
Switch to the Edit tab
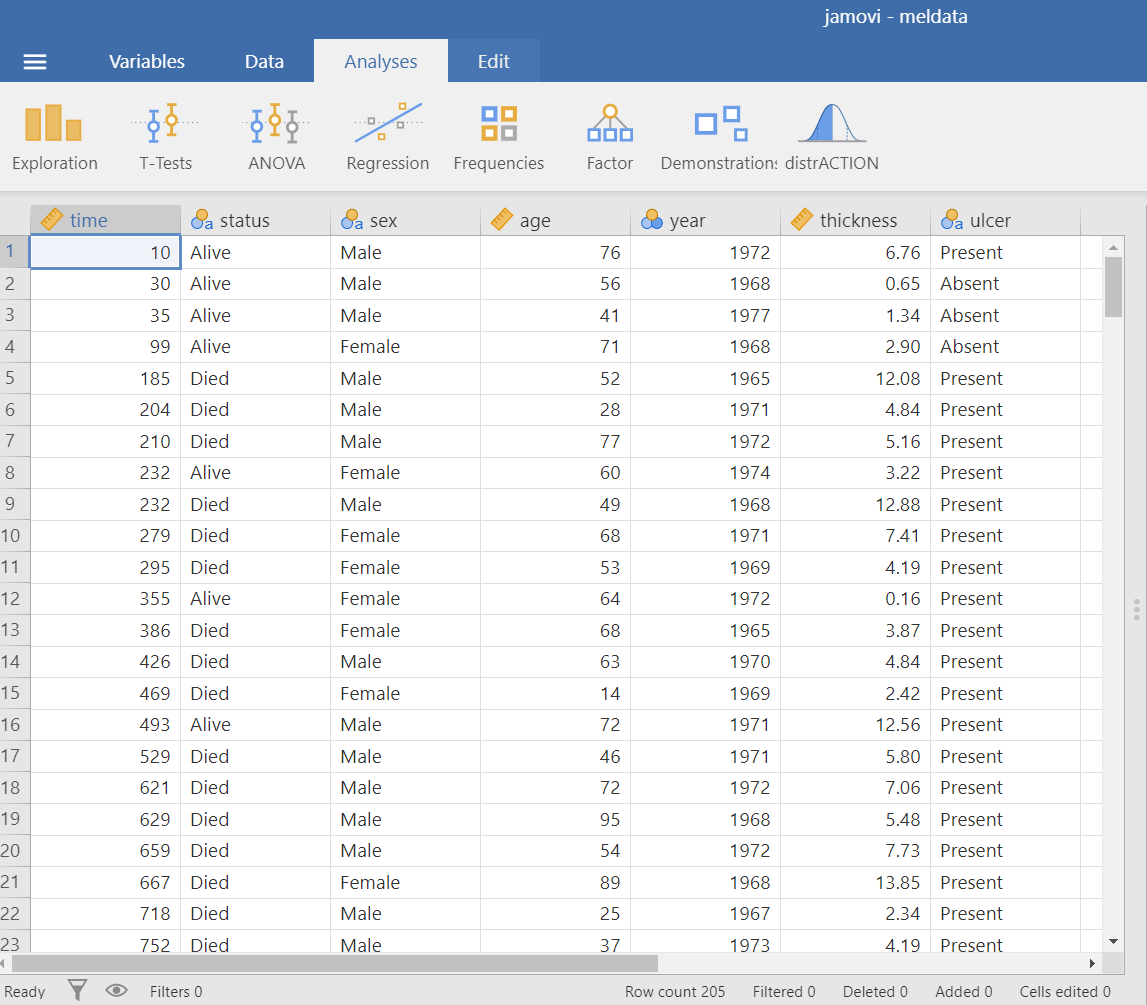[x=493, y=62]
